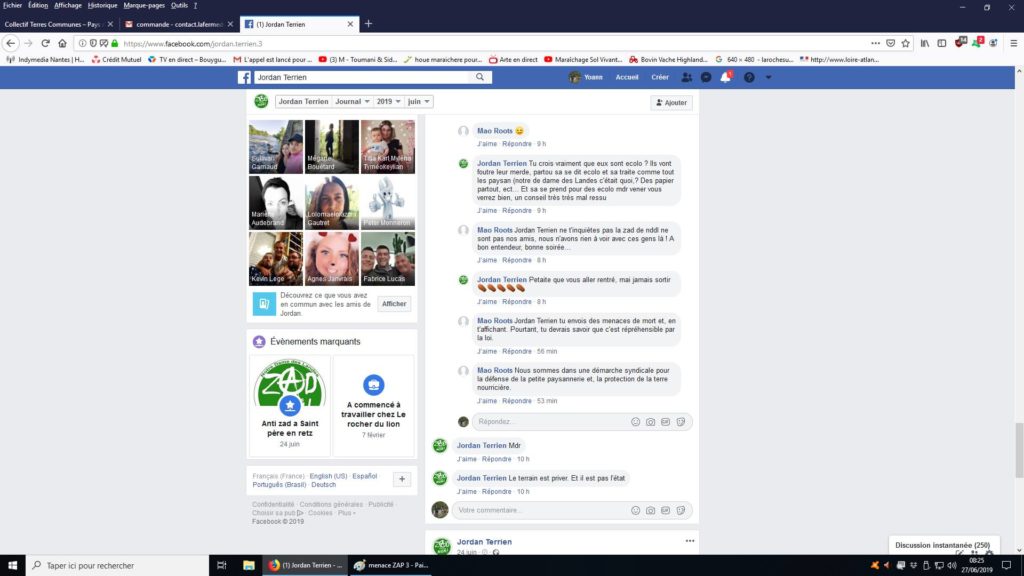Click the Ajouter friend button

670,102
